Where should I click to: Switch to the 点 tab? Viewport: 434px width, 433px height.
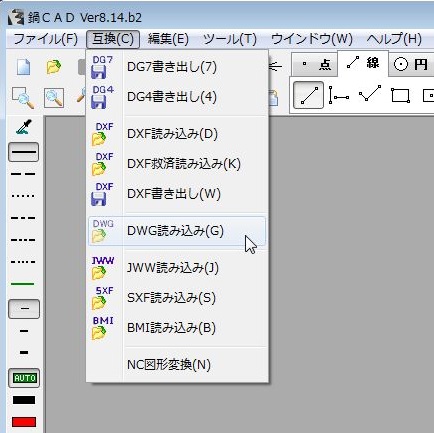(x=315, y=64)
